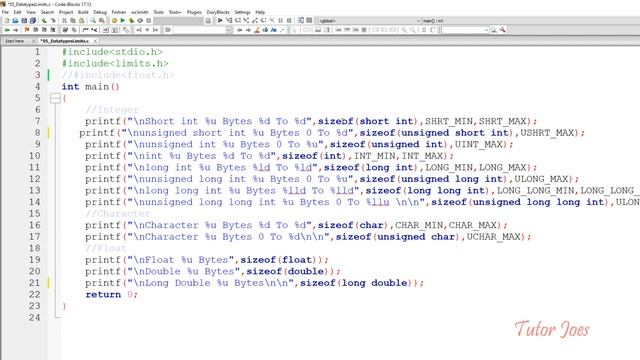Open the Edit menu
The image size is (640, 360).
click(17, 12)
